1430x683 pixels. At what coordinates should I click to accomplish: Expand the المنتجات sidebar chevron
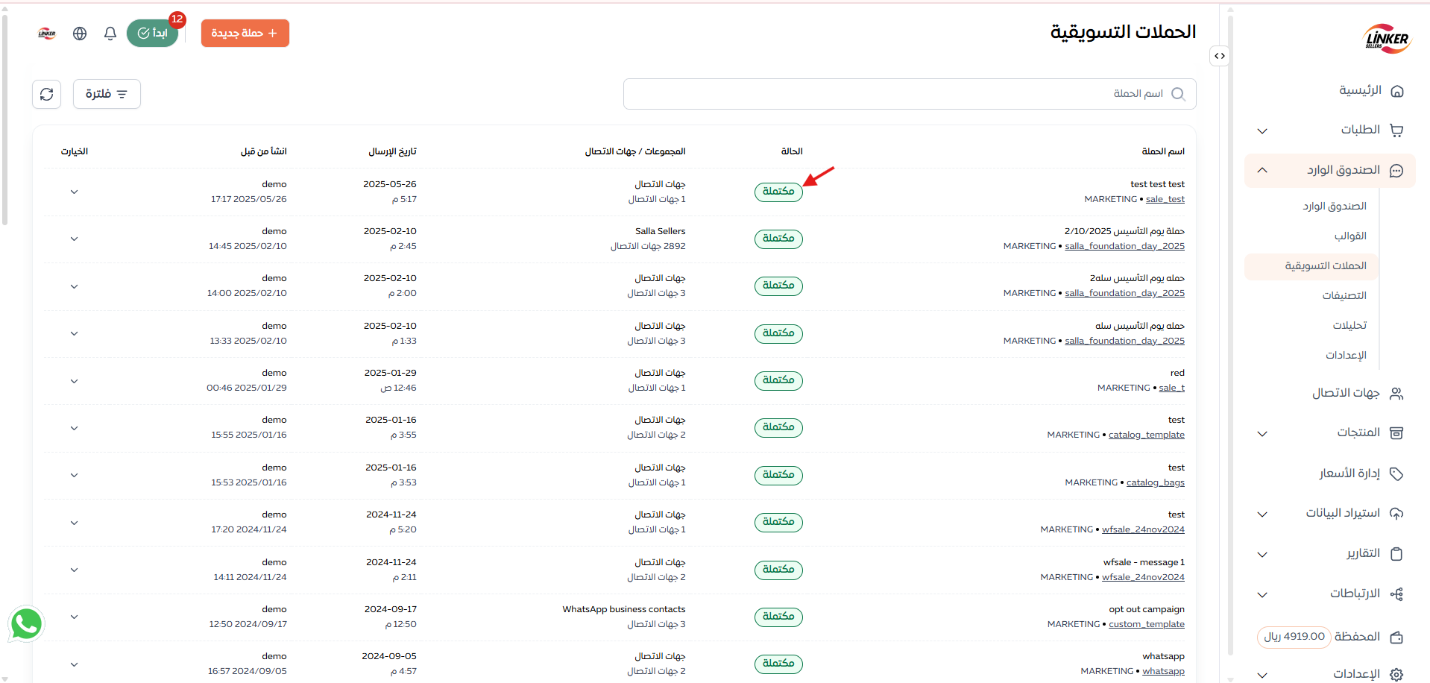(1262, 434)
